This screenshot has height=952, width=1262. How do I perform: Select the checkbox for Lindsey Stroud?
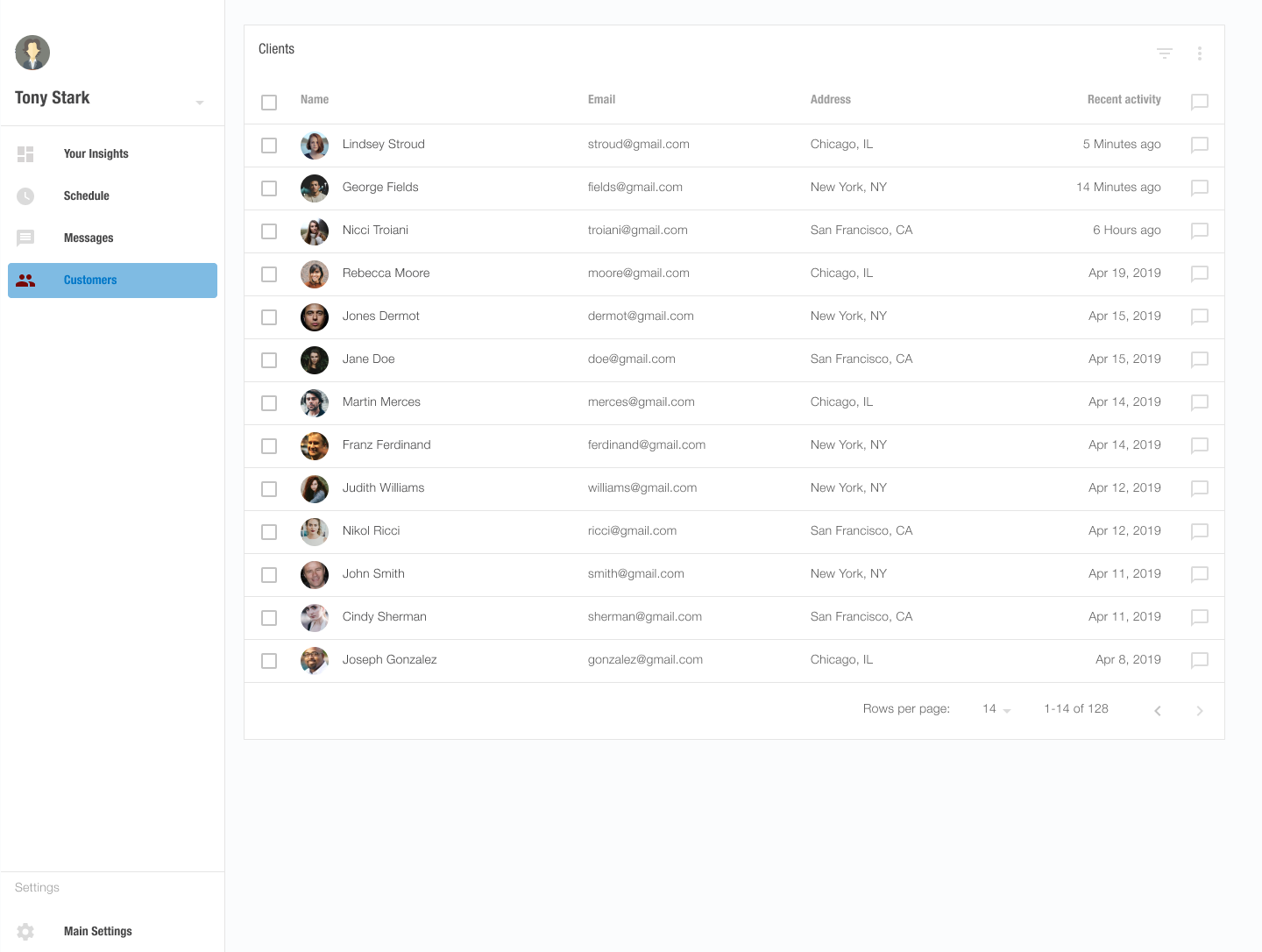pyautogui.click(x=269, y=146)
